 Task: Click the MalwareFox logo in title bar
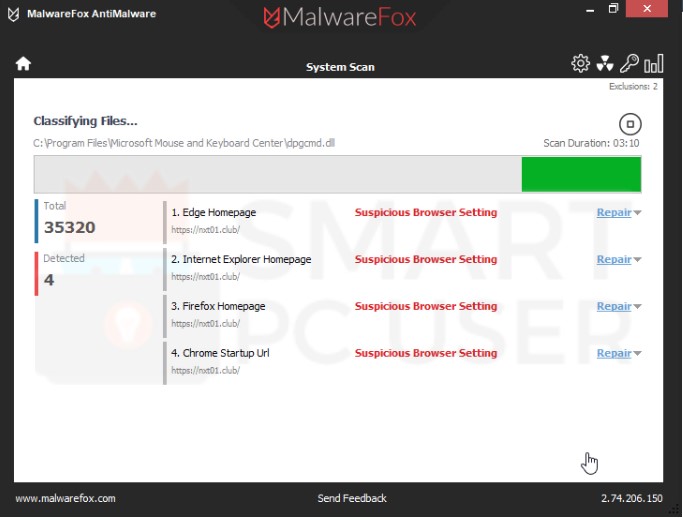341,17
